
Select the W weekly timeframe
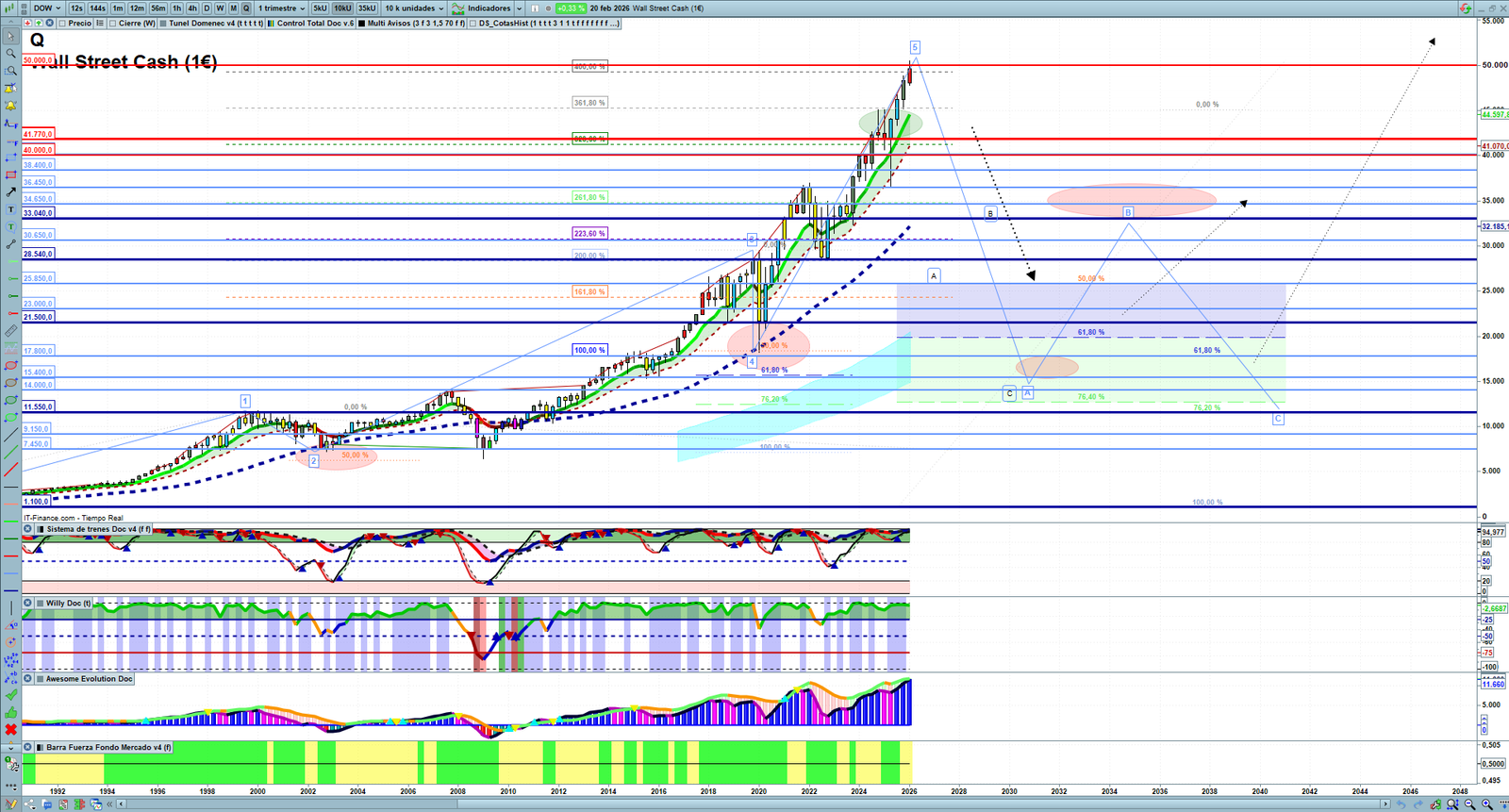220,8
